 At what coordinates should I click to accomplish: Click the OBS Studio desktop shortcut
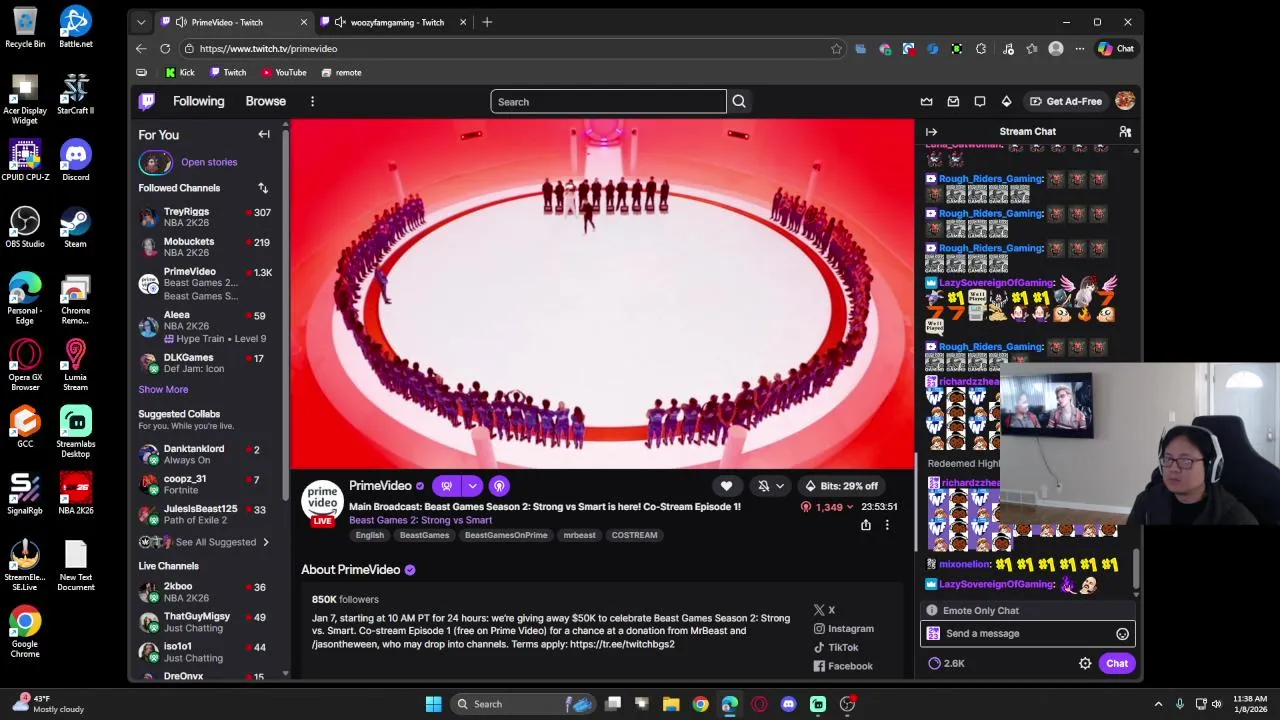click(x=25, y=227)
